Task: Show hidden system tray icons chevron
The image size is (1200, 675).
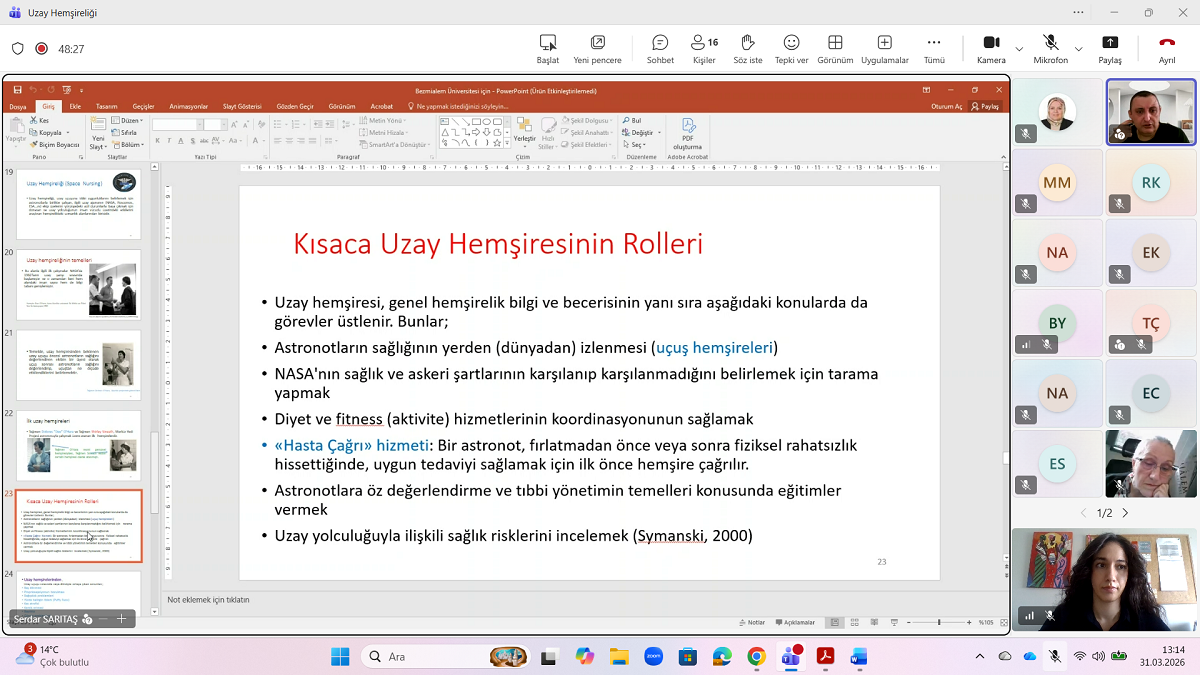Action: (979, 656)
